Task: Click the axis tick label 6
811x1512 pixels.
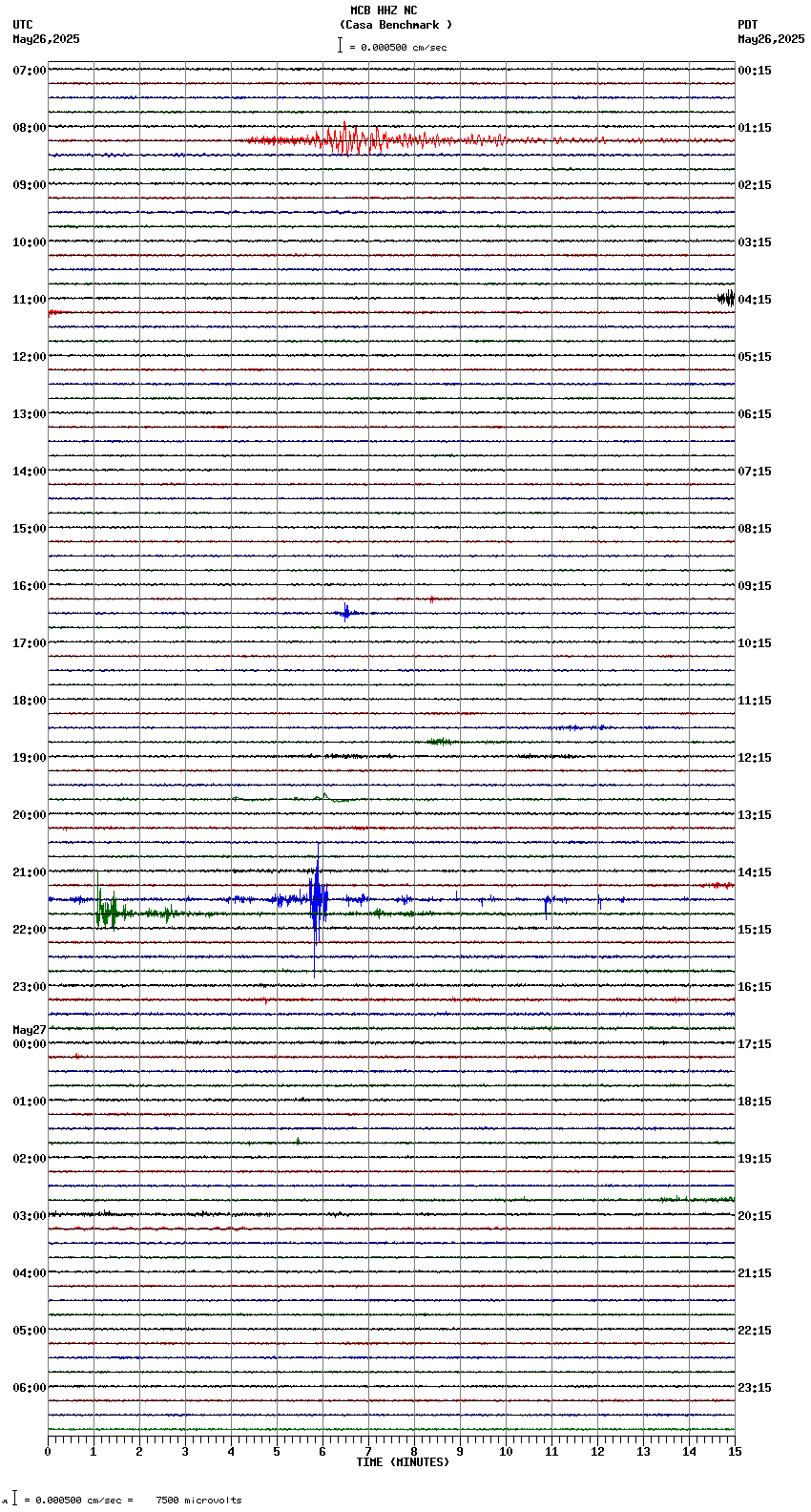Action: (x=322, y=1452)
